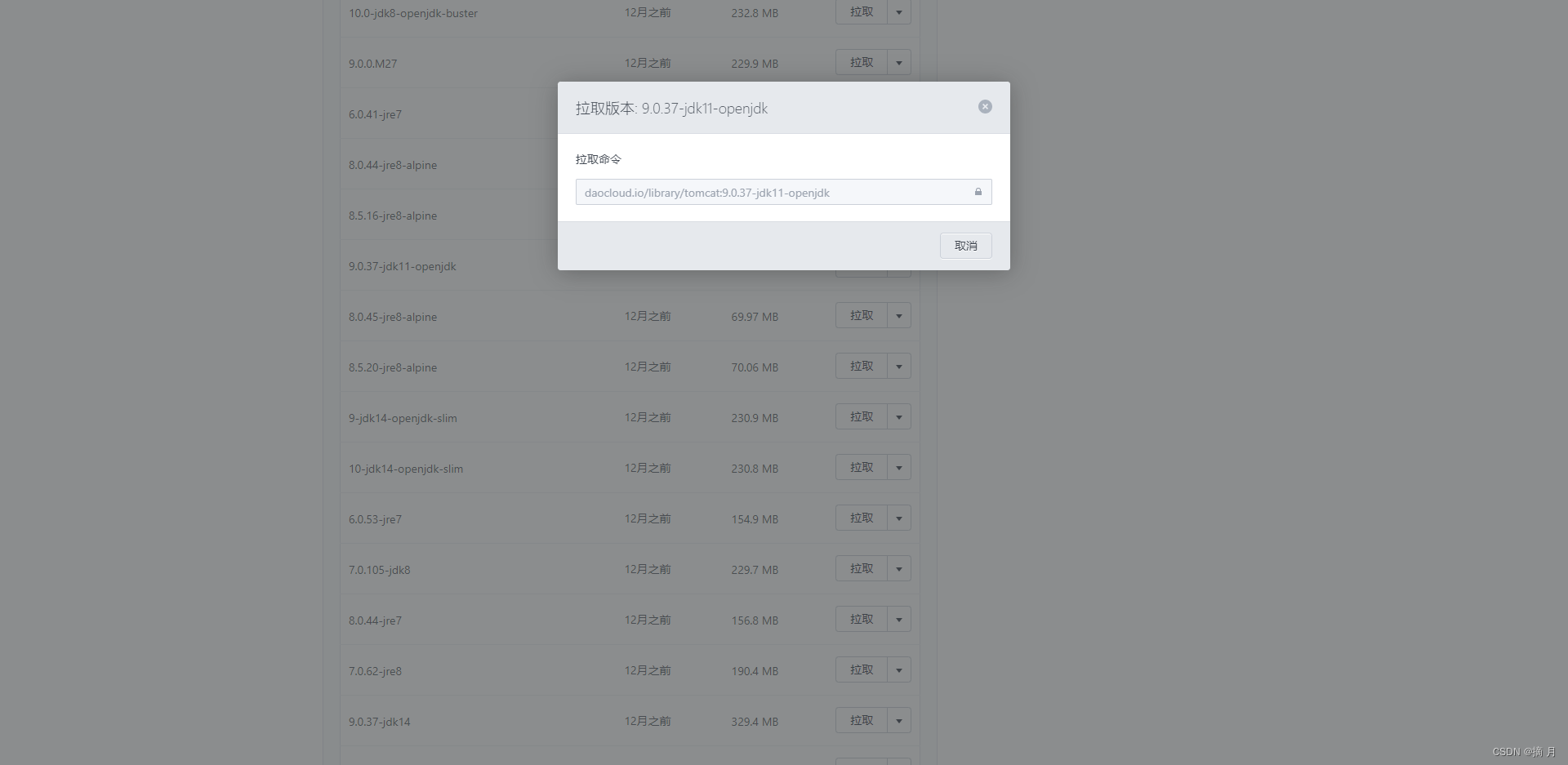Click tag name 8.0.44-jre8-alpine
This screenshot has height=765, width=1568.
pyautogui.click(x=393, y=165)
